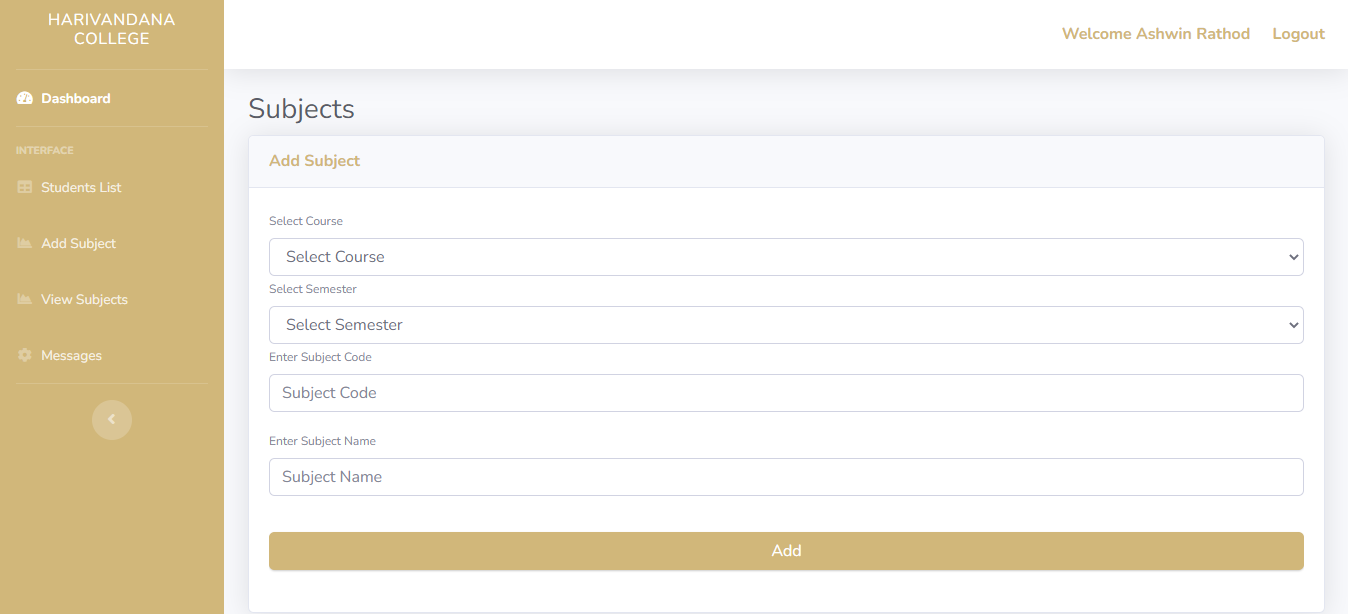Open View Subjects from the sidebar
The width and height of the screenshot is (1348, 614).
pos(85,298)
